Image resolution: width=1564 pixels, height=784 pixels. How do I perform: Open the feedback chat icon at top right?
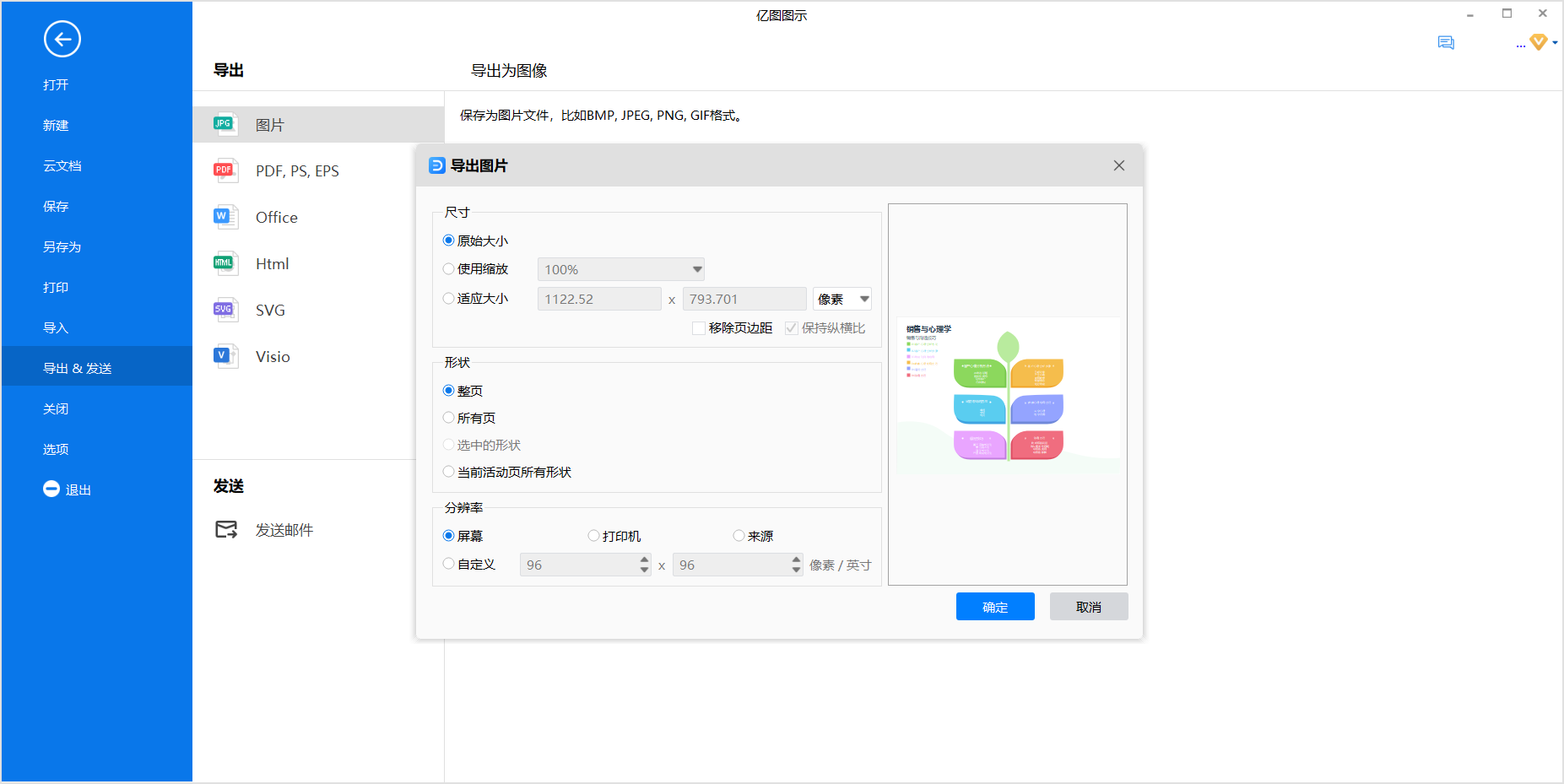pyautogui.click(x=1446, y=42)
